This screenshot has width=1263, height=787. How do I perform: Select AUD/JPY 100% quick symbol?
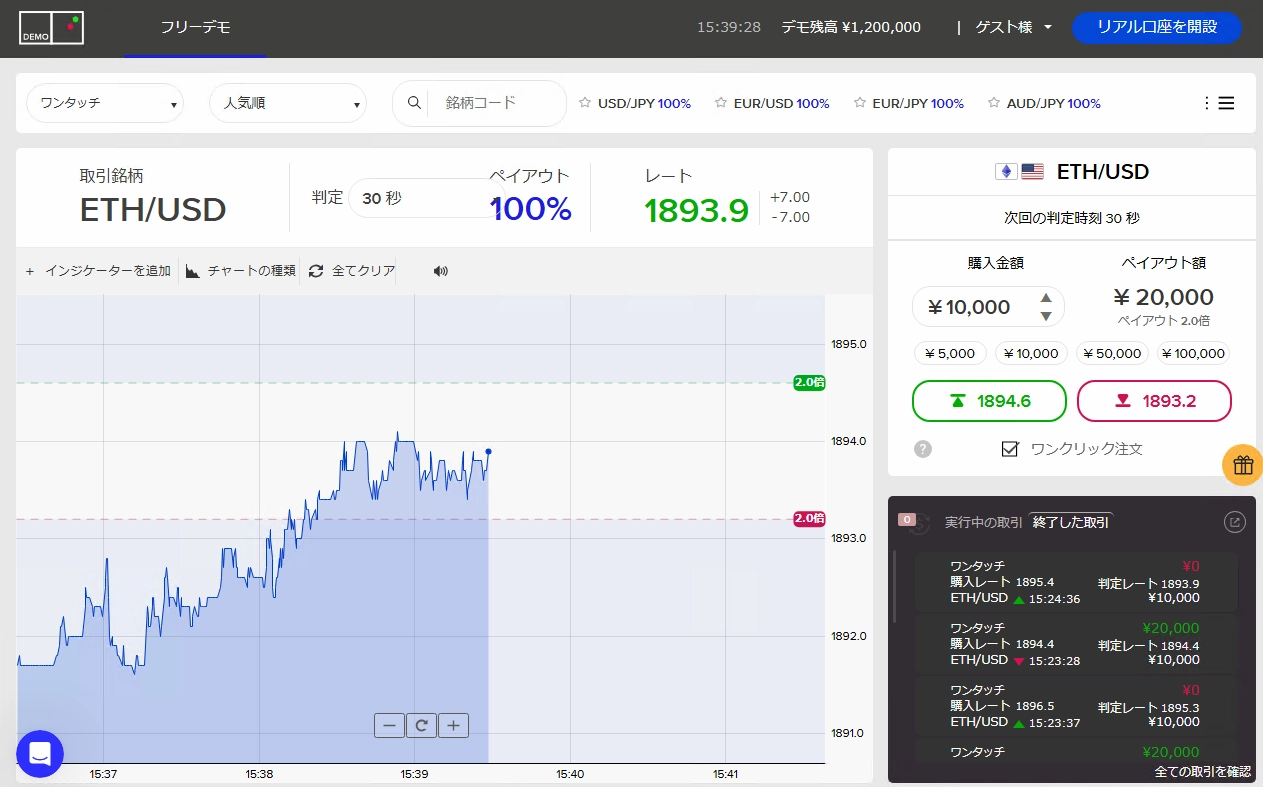click(1054, 103)
